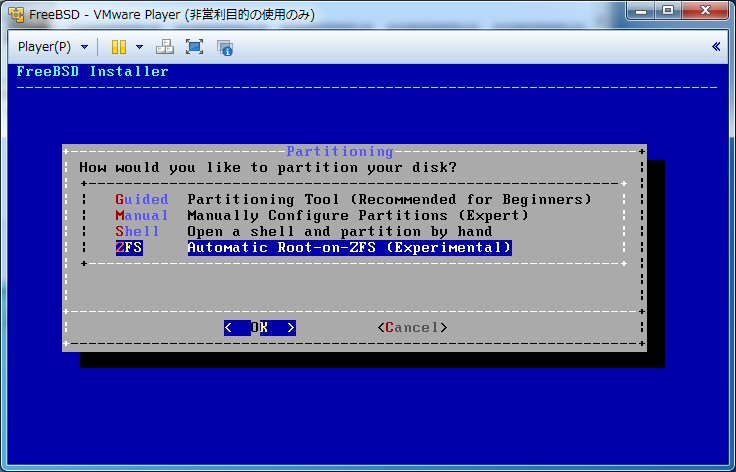
Task: Click 'How would you like to partition' prompt
Action: coord(268,167)
